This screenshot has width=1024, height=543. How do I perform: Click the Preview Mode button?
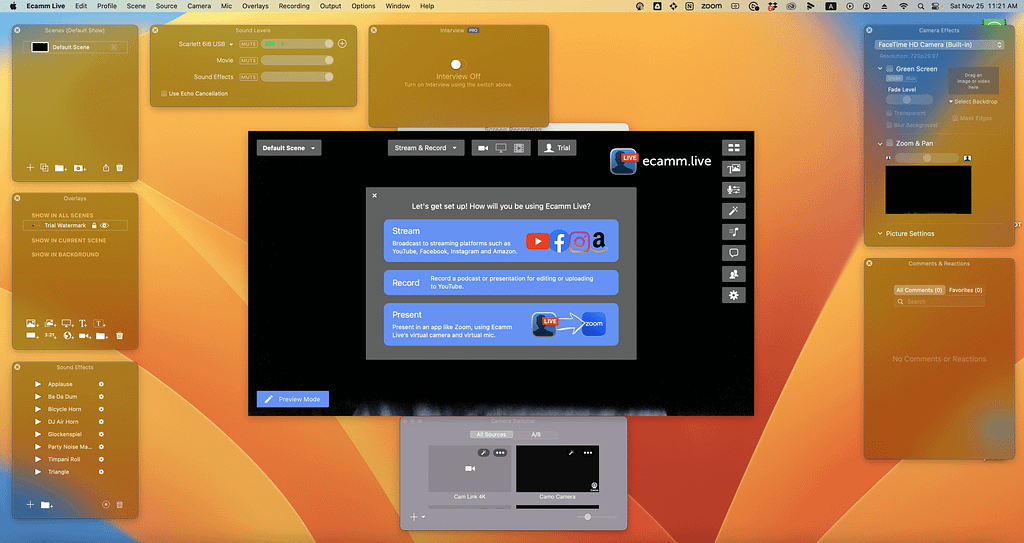coord(293,399)
